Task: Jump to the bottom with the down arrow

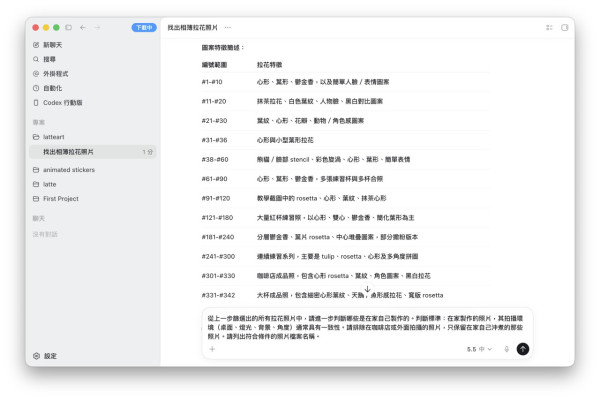Action: point(367,289)
